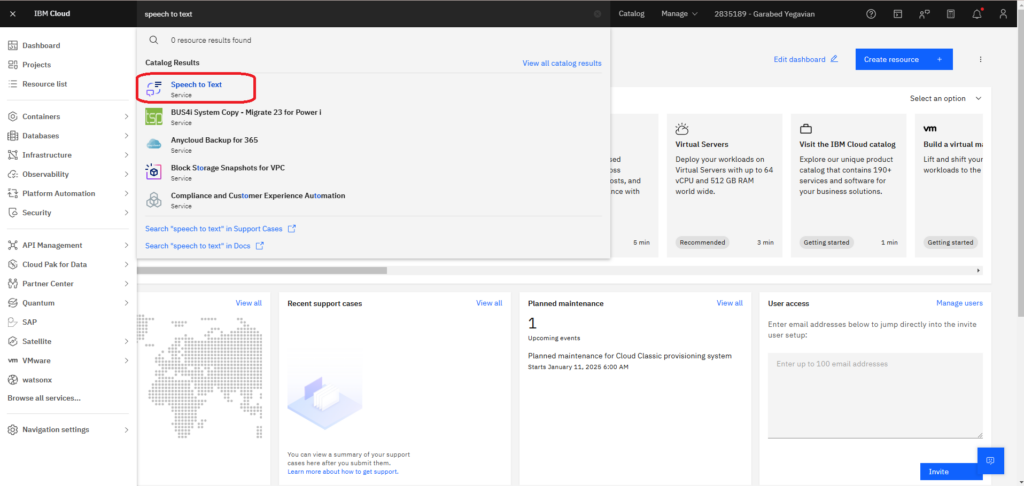Focus the email addresses invite text area
This screenshot has height=486, width=1024.
coord(875,395)
